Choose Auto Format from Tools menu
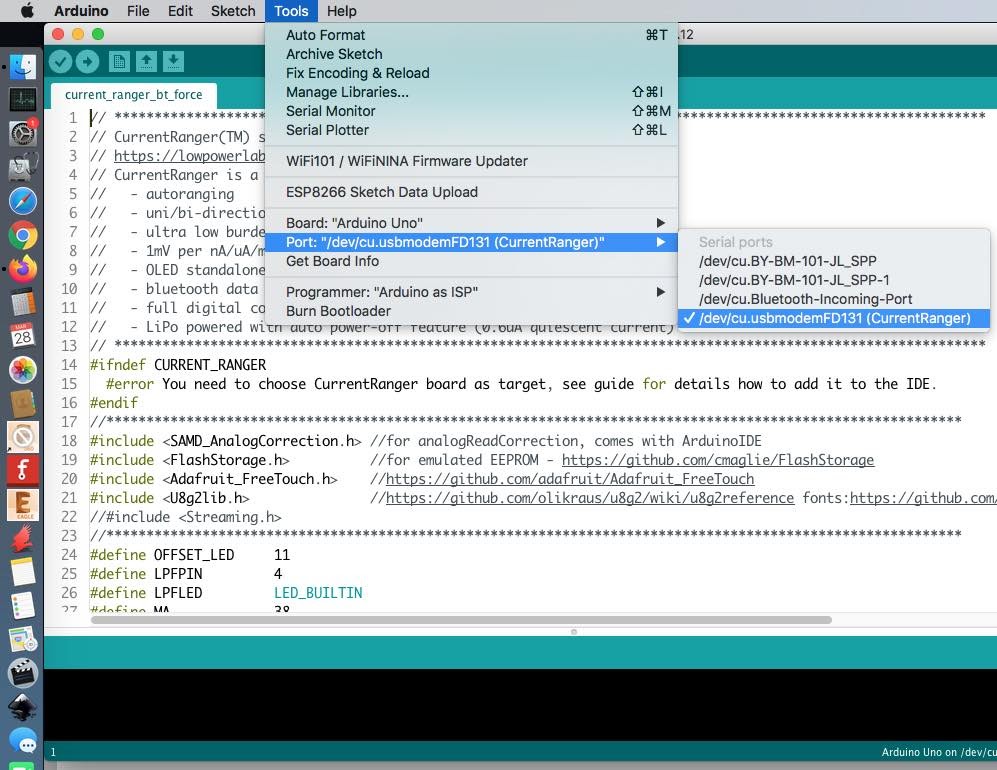Screen dimensions: 997x770 [x=471, y=35]
